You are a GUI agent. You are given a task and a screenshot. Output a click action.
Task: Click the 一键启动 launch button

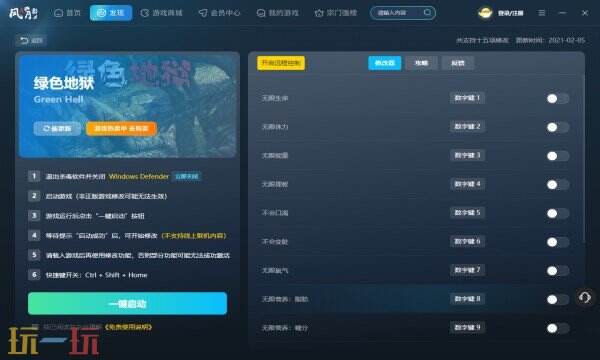127,303
